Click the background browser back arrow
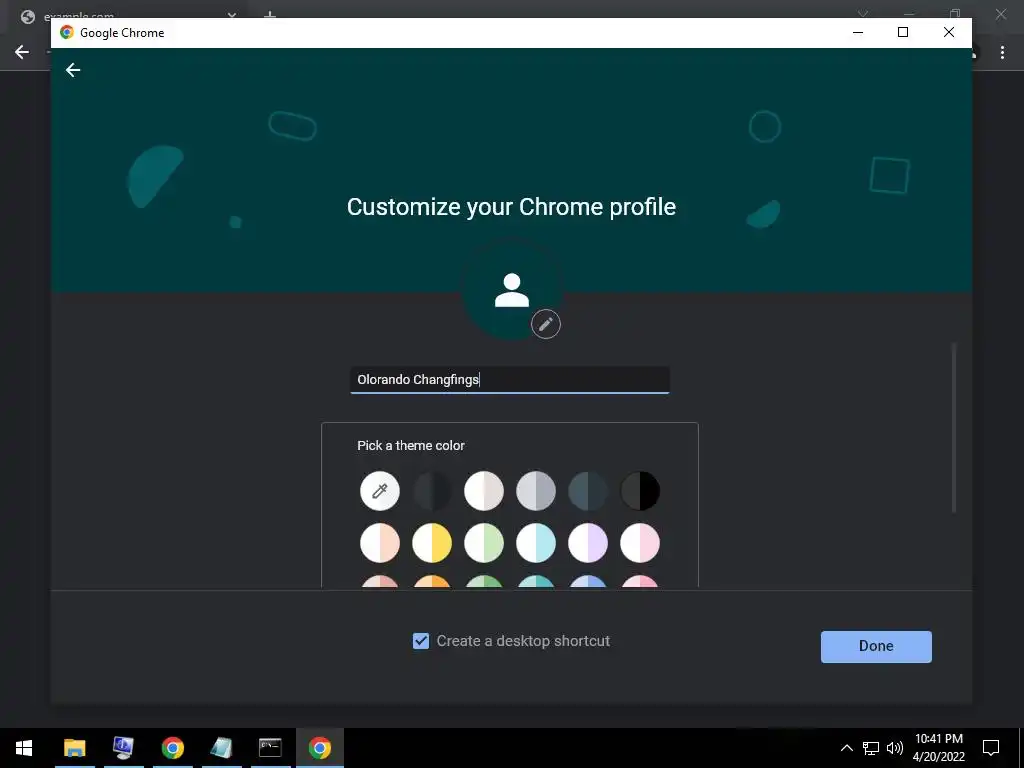Viewport: 1024px width, 768px height. pos(22,52)
